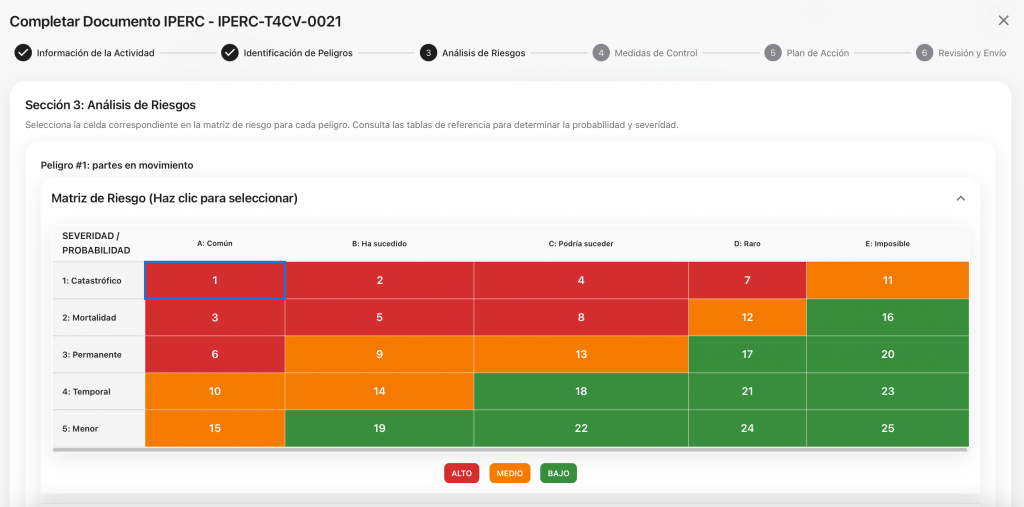
Task: Click the checkmark icon for Identificación de Peligros
Action: 230,53
